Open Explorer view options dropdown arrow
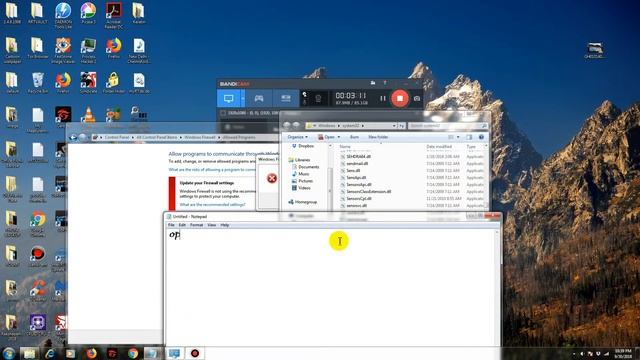 click(x=458, y=137)
